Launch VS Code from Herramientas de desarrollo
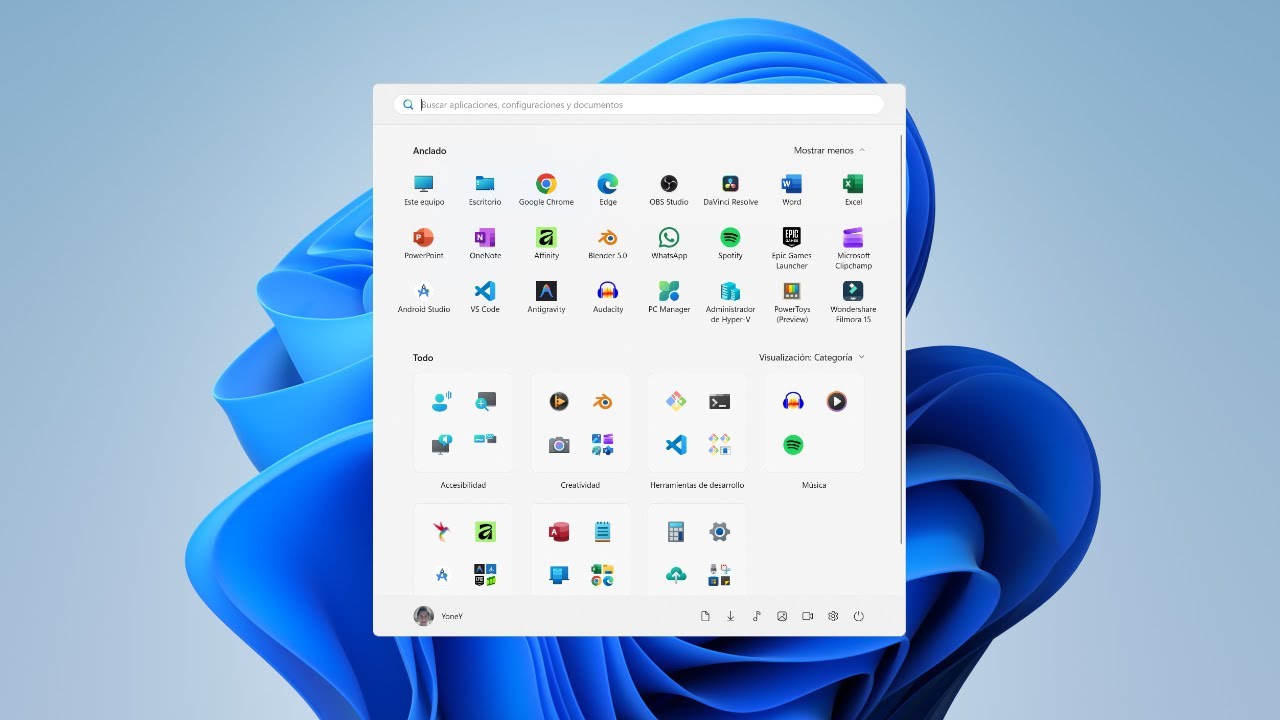Image resolution: width=1280 pixels, height=720 pixels. point(676,444)
